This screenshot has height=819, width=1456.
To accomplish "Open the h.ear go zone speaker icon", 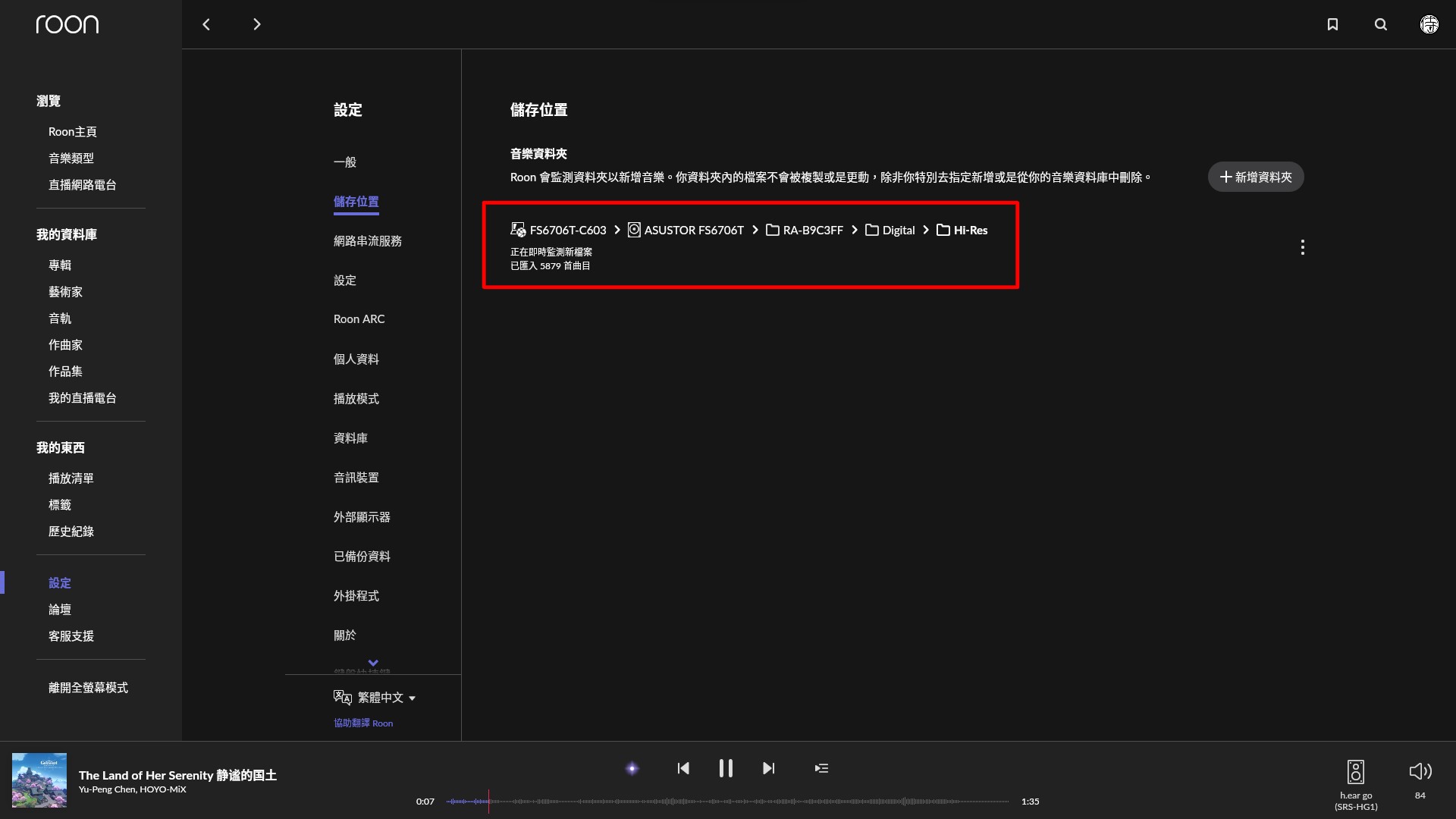I will (x=1356, y=772).
